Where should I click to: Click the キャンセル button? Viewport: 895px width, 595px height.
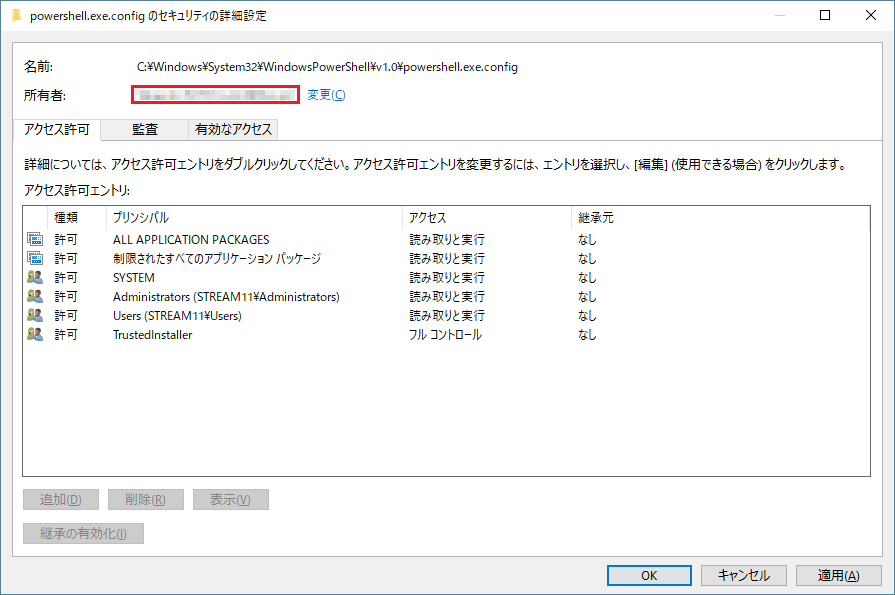coord(742,575)
